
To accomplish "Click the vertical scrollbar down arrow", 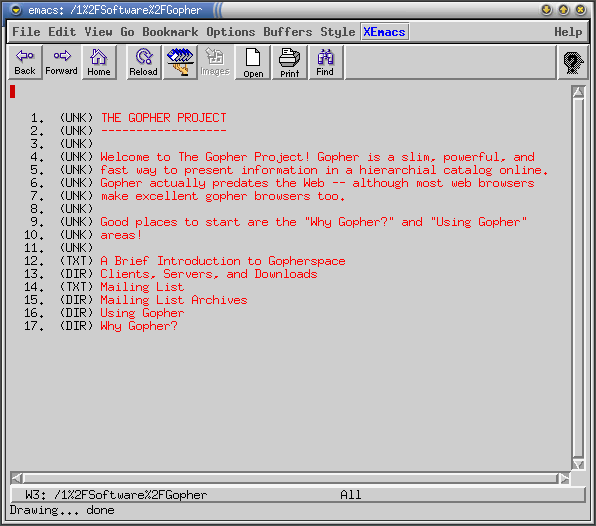I will click(x=578, y=464).
